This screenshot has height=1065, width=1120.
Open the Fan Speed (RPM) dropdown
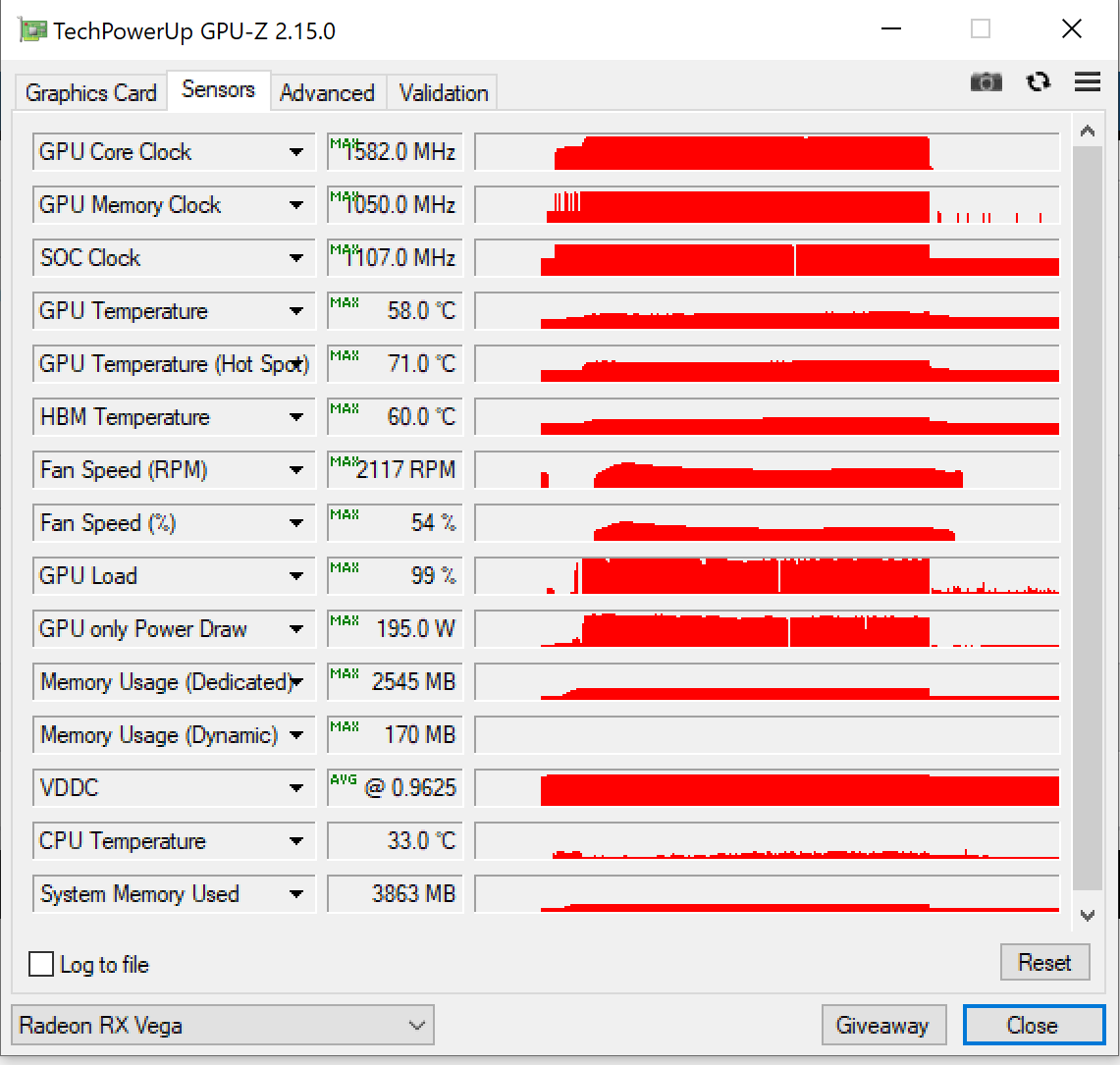295,470
